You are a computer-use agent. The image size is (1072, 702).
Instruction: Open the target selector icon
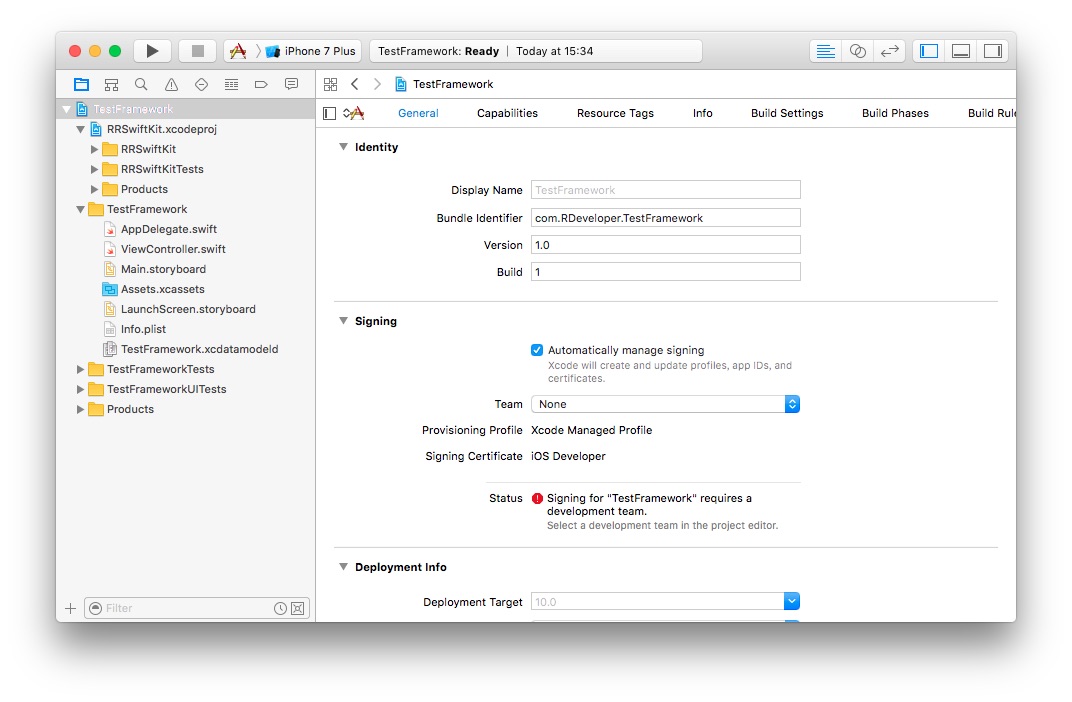point(353,113)
